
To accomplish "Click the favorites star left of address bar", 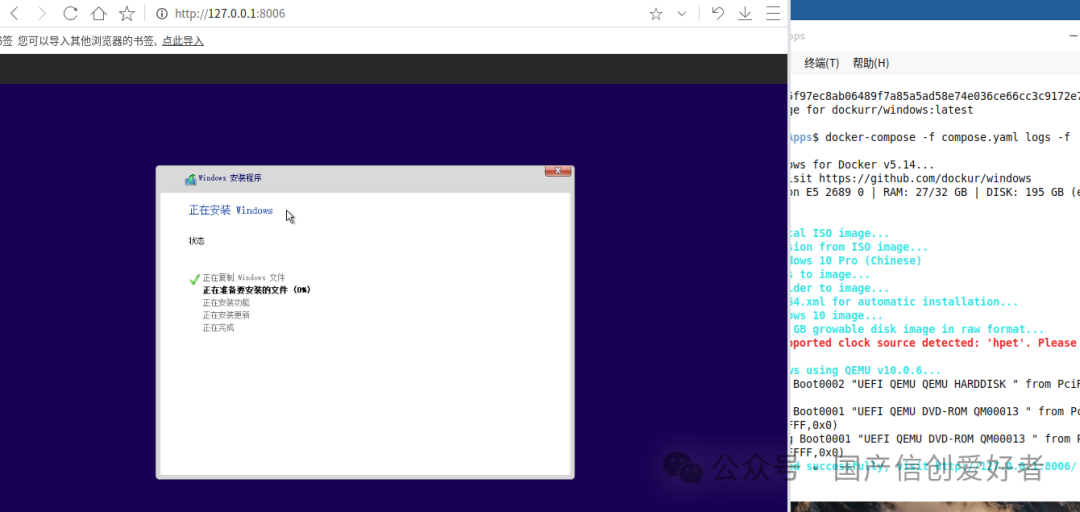I will 127,13.
